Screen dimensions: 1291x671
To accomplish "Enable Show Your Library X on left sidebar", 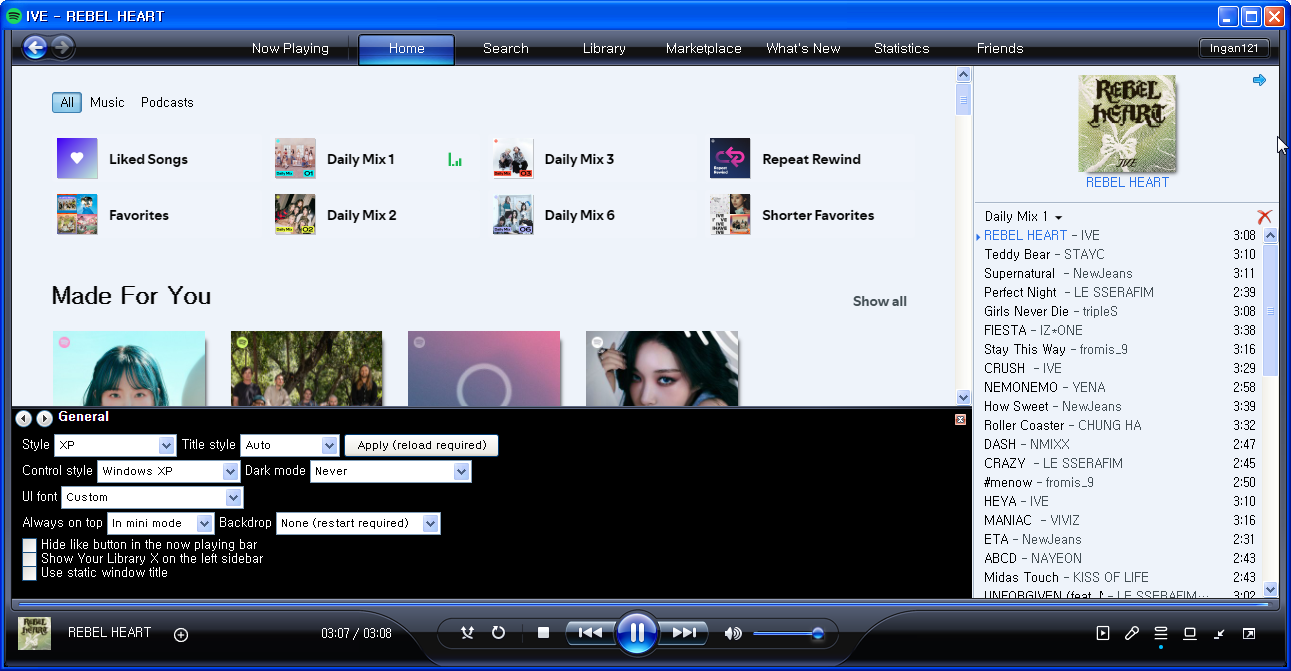I will [29, 559].
